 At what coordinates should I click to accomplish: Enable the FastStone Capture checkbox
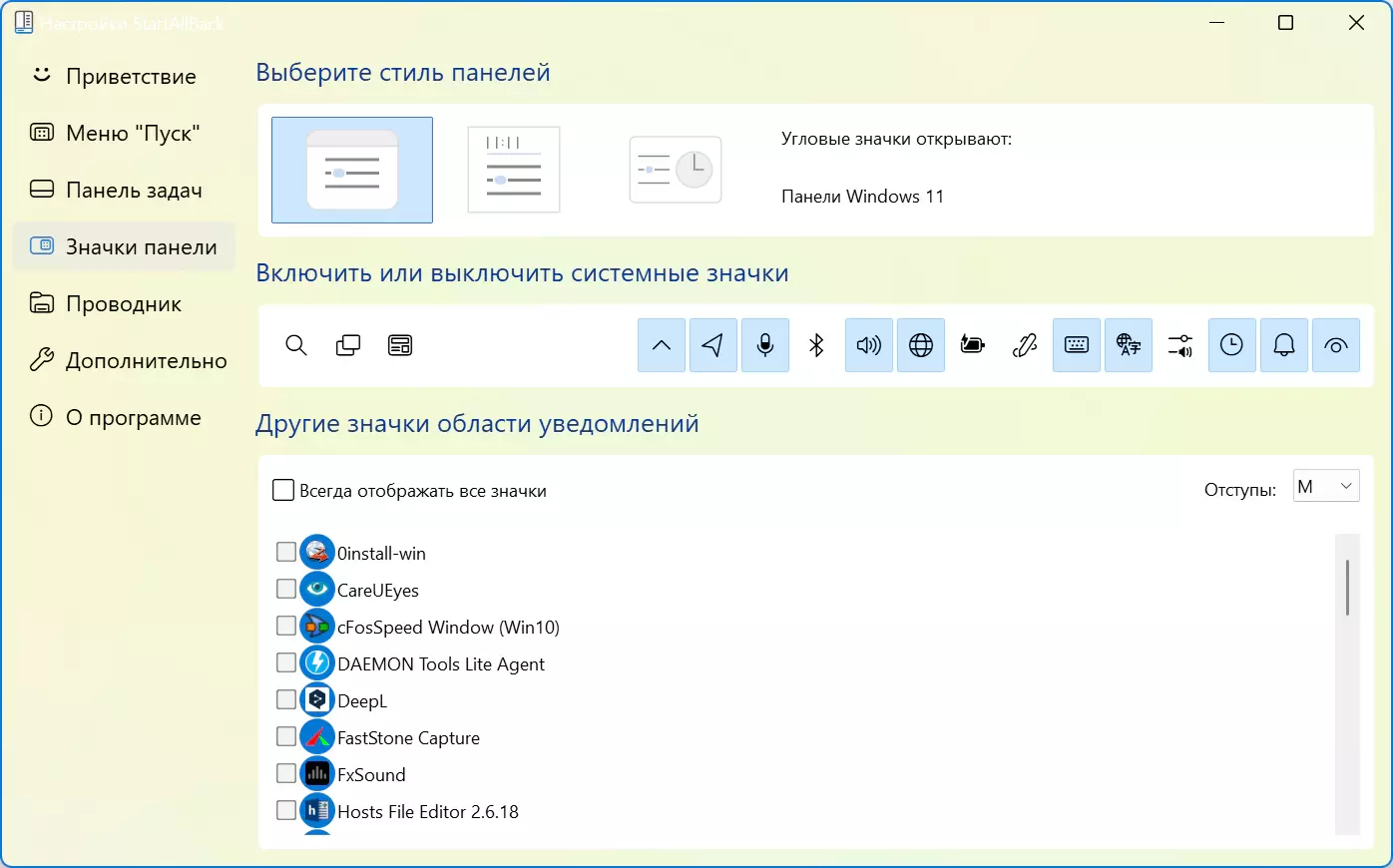click(x=286, y=736)
